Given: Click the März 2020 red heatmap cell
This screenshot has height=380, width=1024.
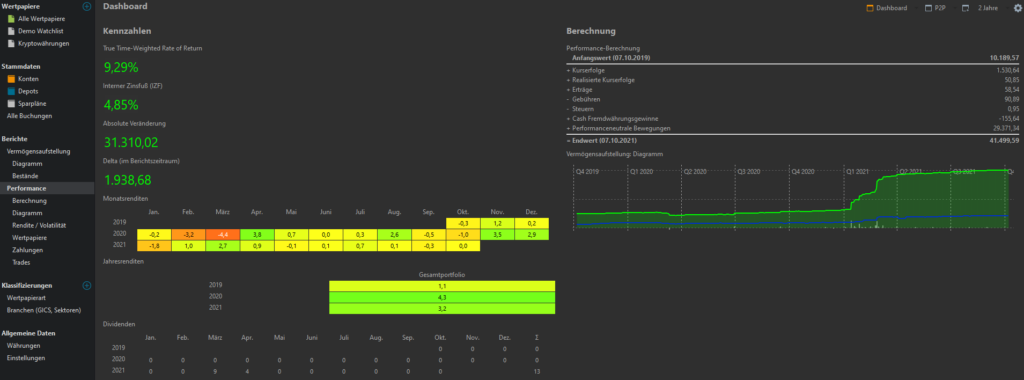Looking at the screenshot, I should point(223,234).
